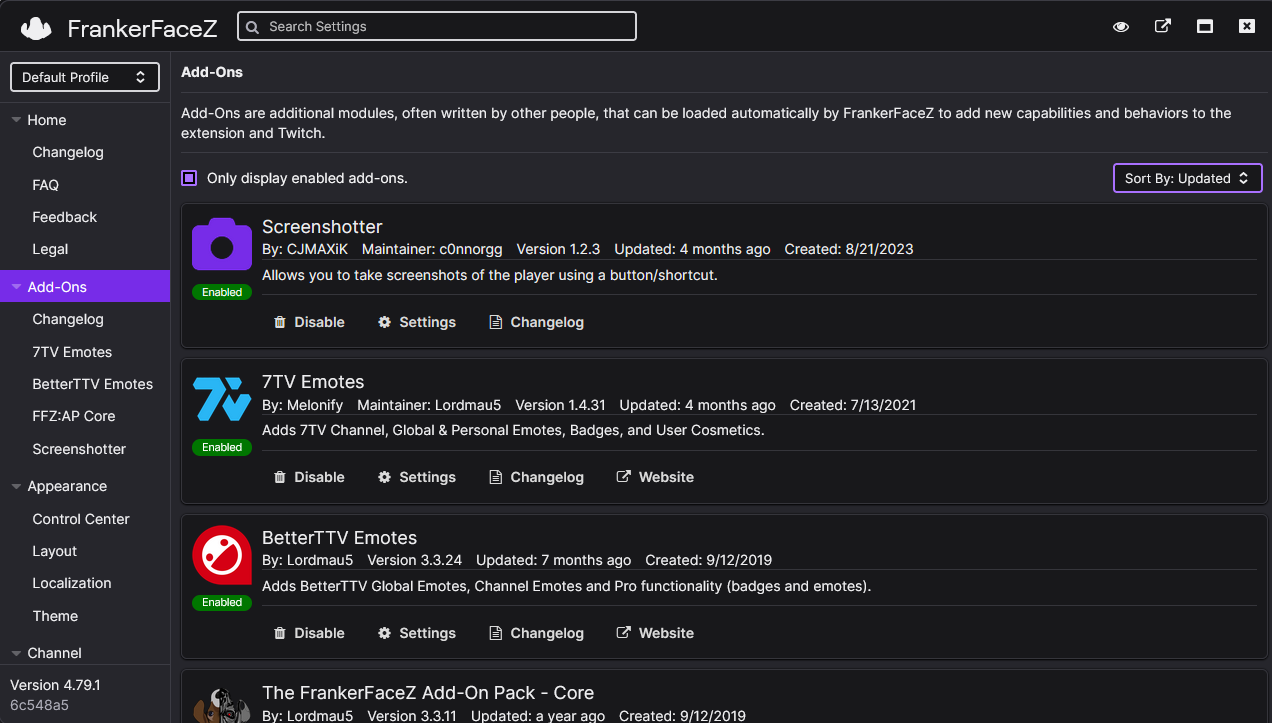Open Settings for the Screenshotter add-on
The image size is (1272, 723).
[x=416, y=322]
